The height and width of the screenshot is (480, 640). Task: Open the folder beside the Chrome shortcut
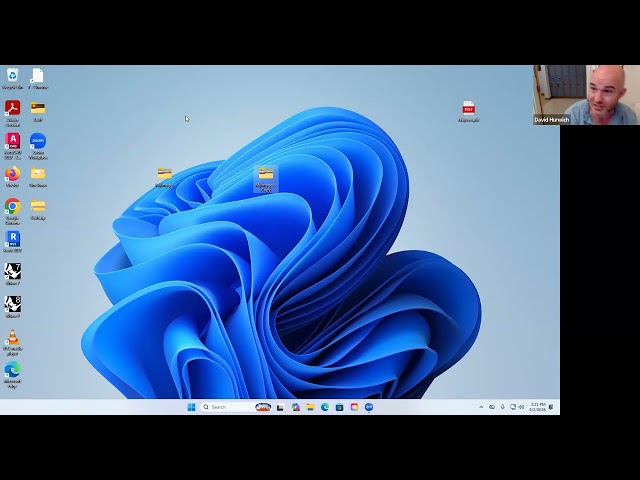tap(38, 209)
